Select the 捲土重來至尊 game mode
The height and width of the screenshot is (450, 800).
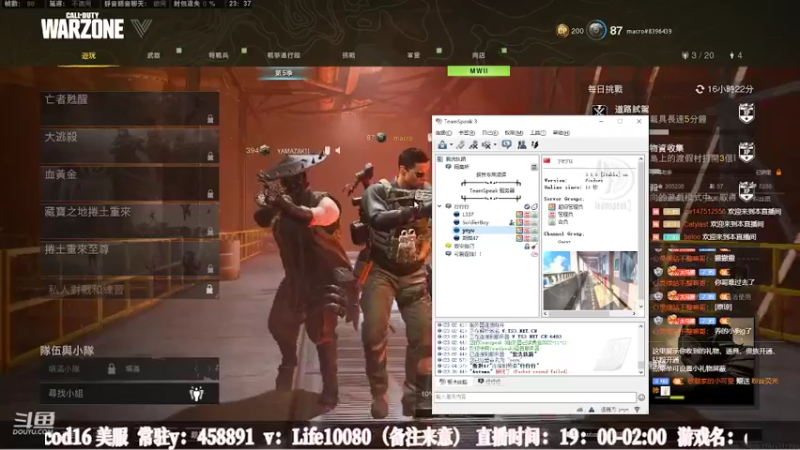[130, 258]
